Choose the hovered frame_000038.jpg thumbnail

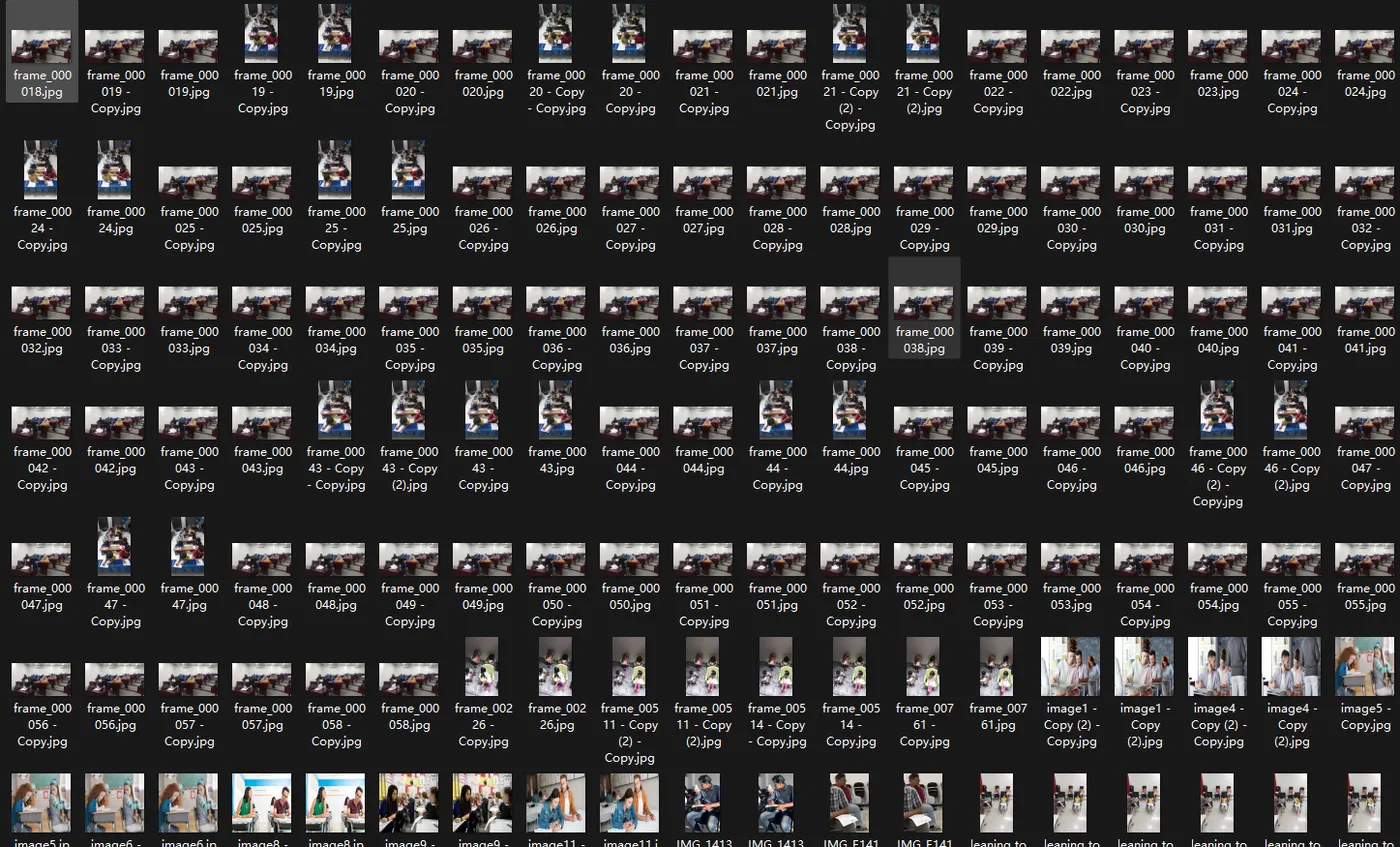(924, 303)
